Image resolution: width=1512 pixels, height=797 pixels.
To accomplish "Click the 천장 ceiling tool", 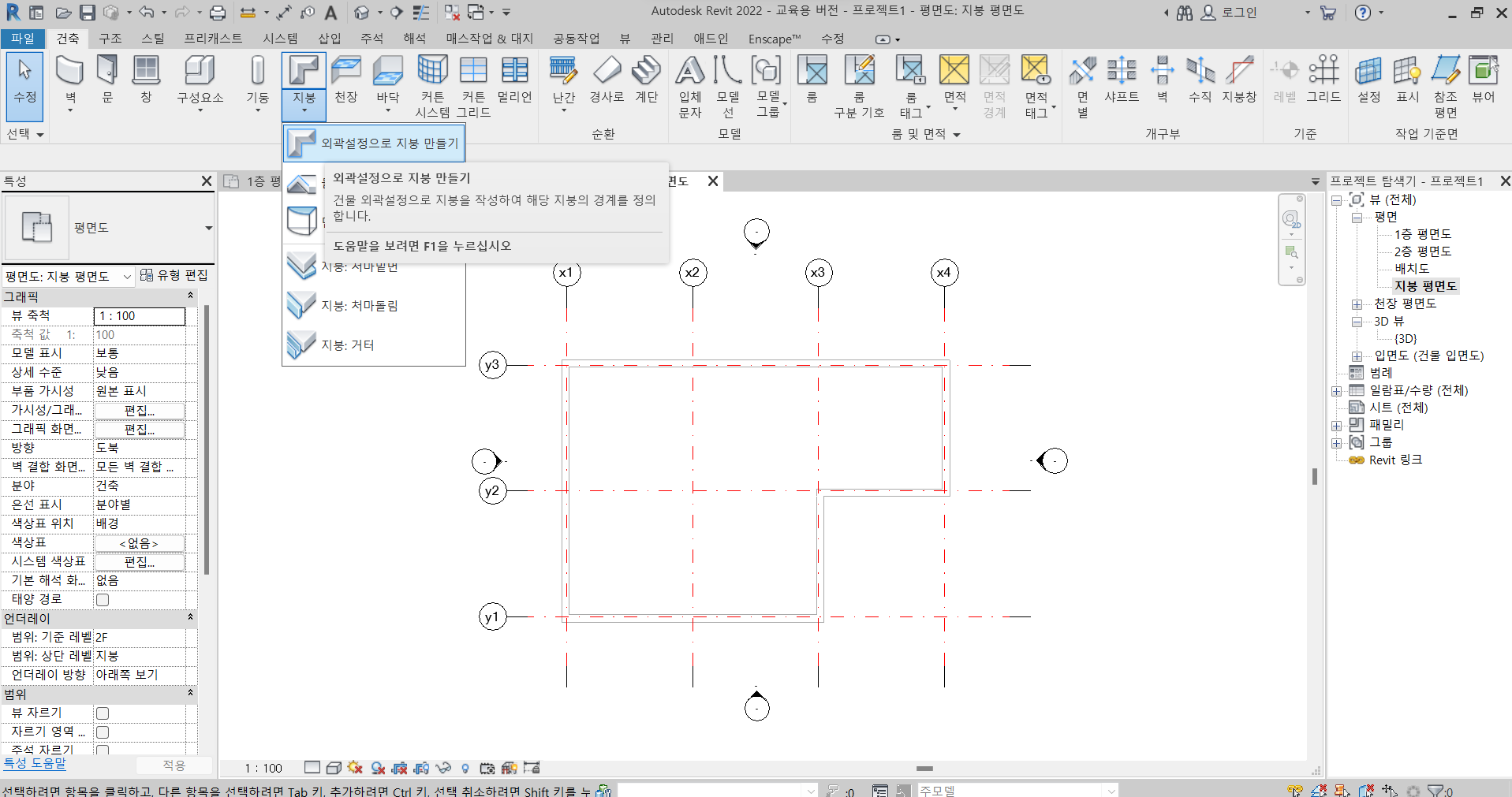I will tap(345, 79).
